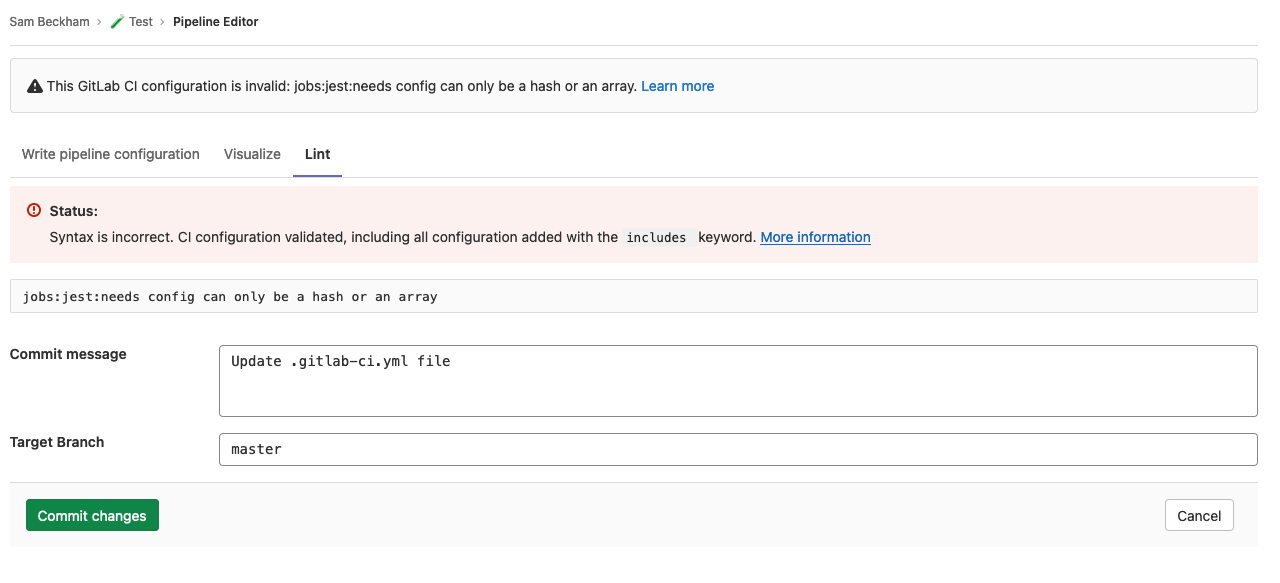Open the Learn more link
The width and height of the screenshot is (1280, 583).
point(677,86)
